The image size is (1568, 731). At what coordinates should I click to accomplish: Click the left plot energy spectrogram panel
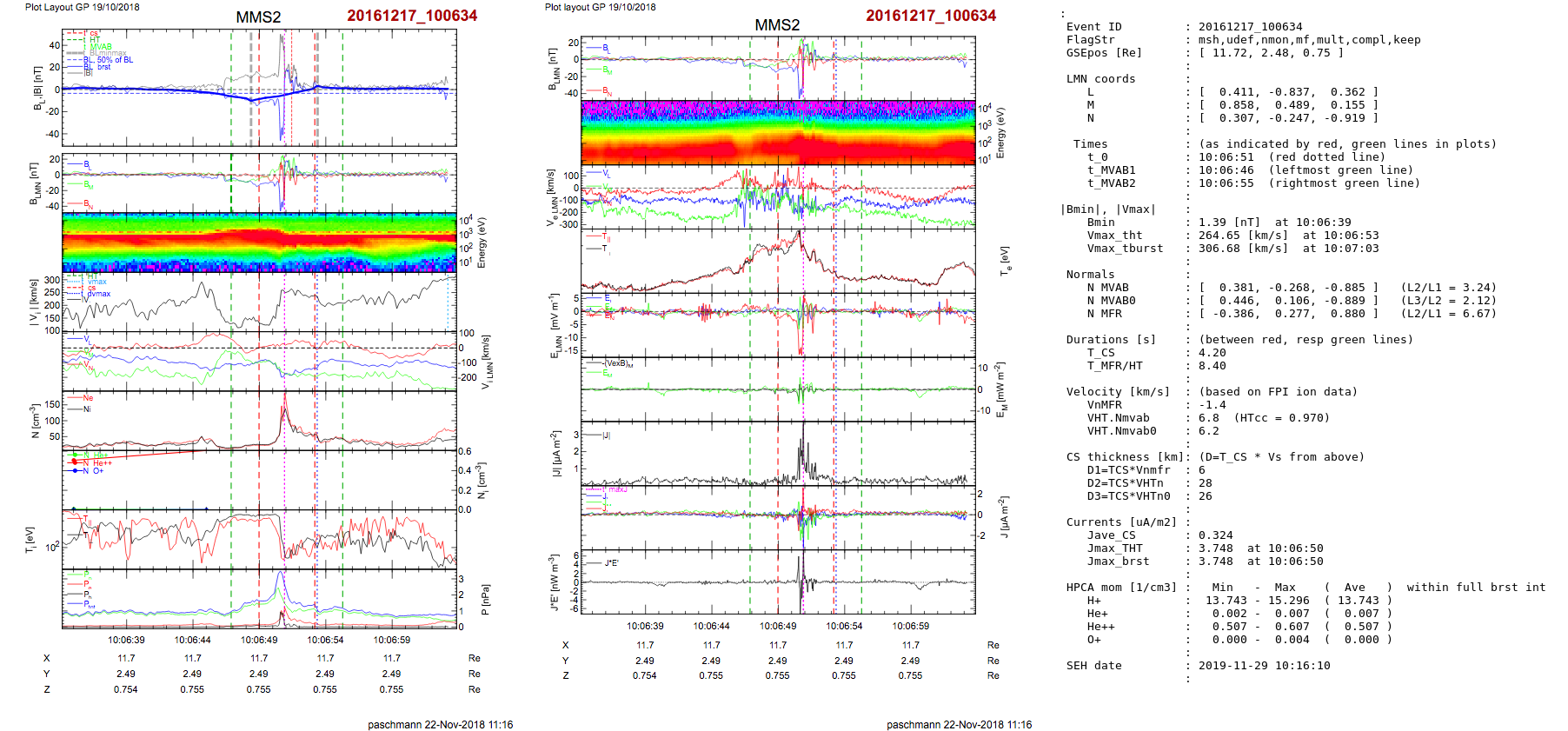pyautogui.click(x=259, y=242)
